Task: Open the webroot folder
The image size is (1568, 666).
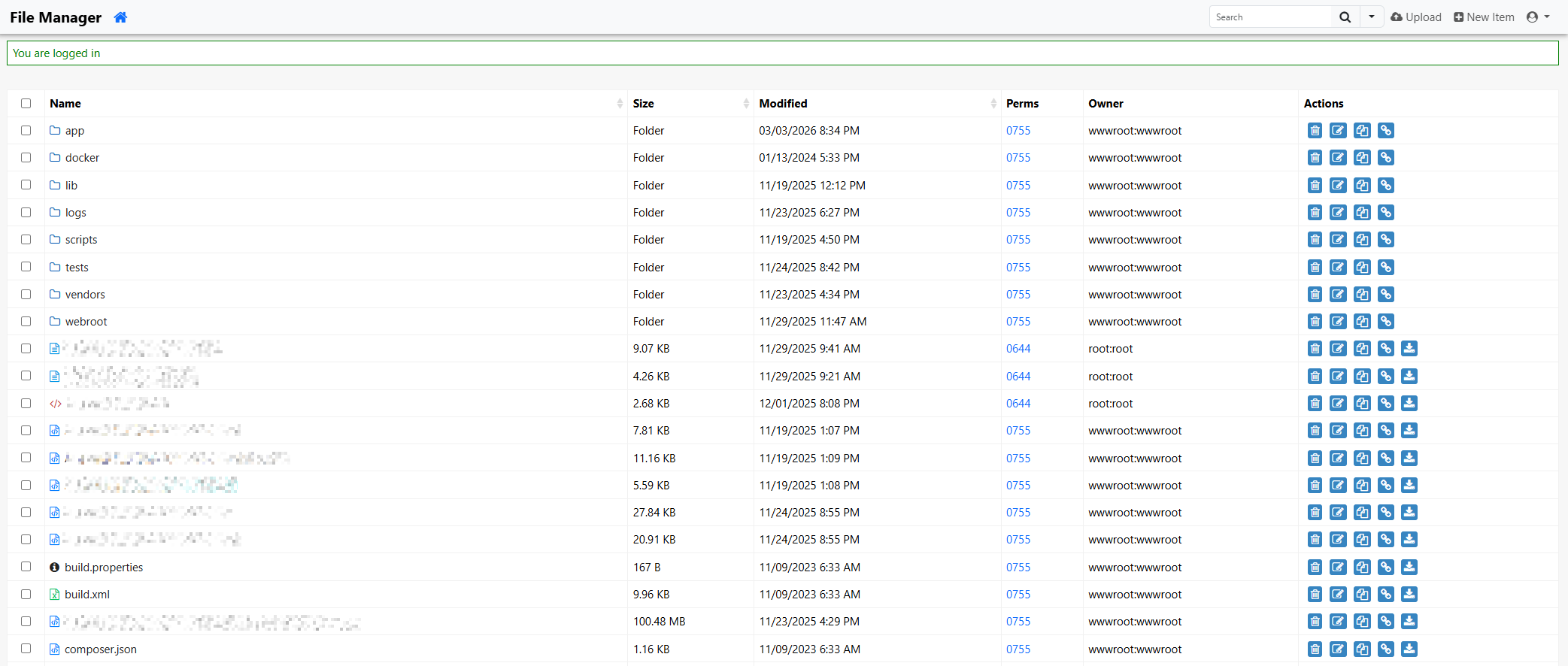Action: coord(86,322)
